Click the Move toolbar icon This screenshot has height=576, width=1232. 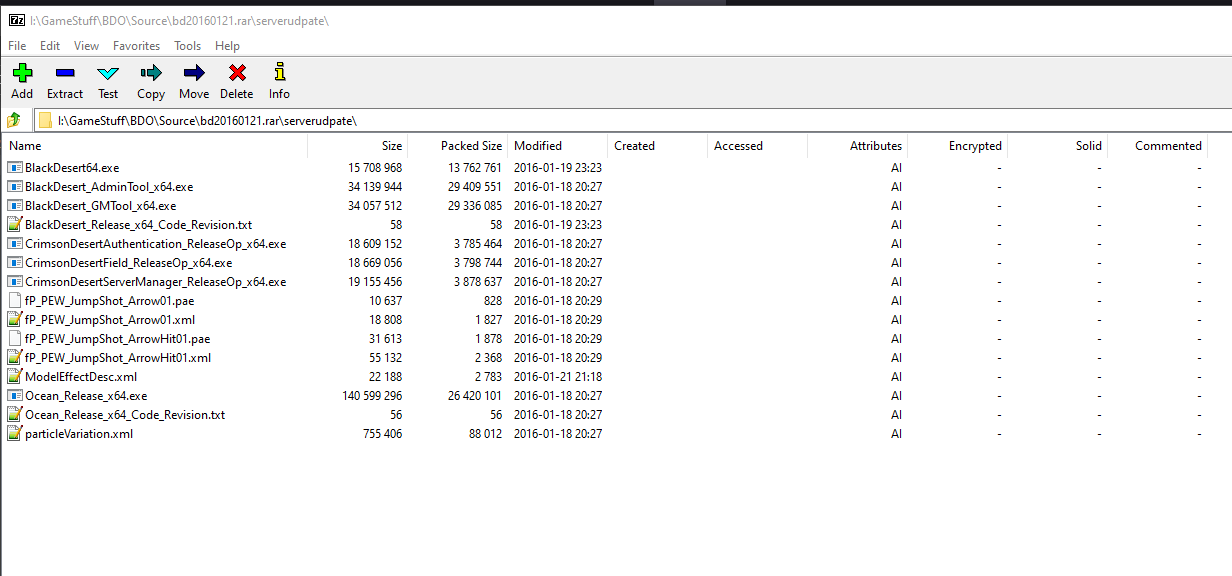coord(194,72)
